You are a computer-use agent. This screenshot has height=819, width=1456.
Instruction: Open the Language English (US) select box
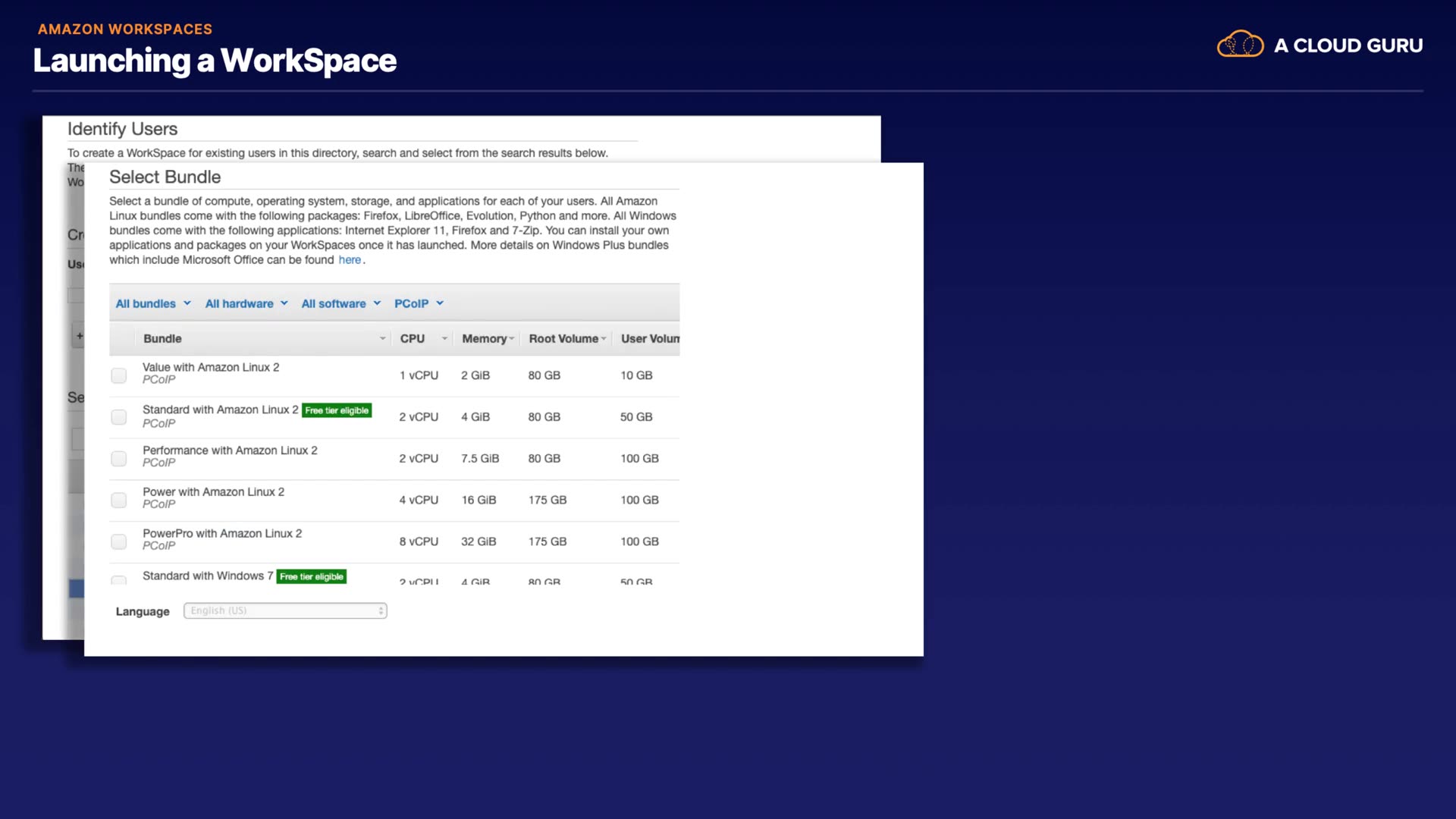point(285,610)
